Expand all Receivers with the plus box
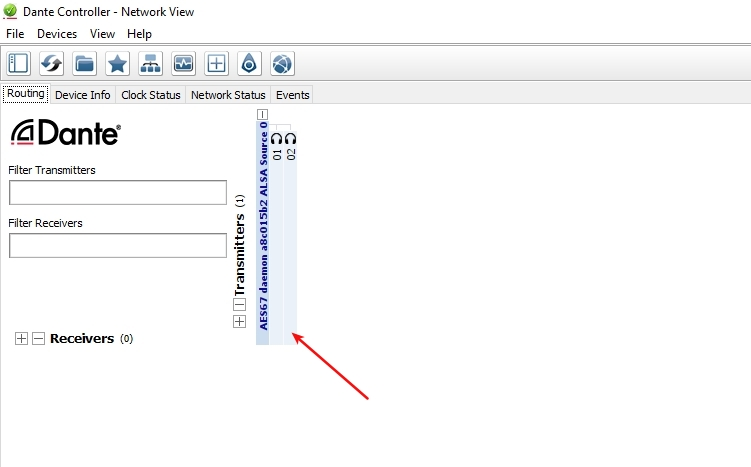The width and height of the screenshot is (751, 467). pos(22,339)
